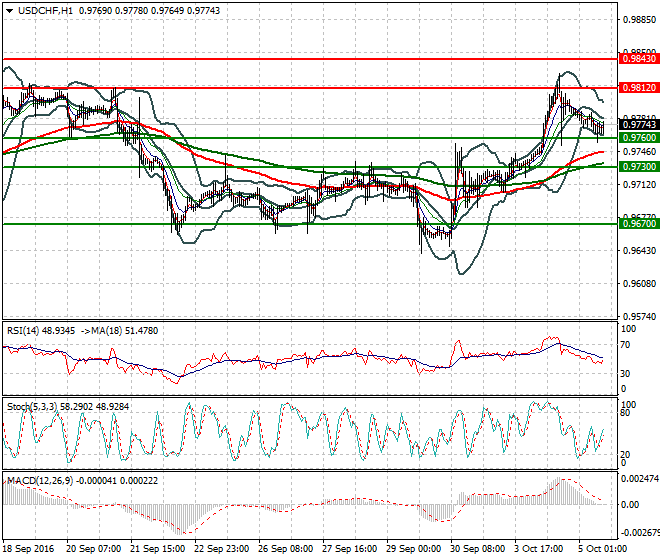Click the 27 Sep 16:00 time axis label

[x=349, y=549]
